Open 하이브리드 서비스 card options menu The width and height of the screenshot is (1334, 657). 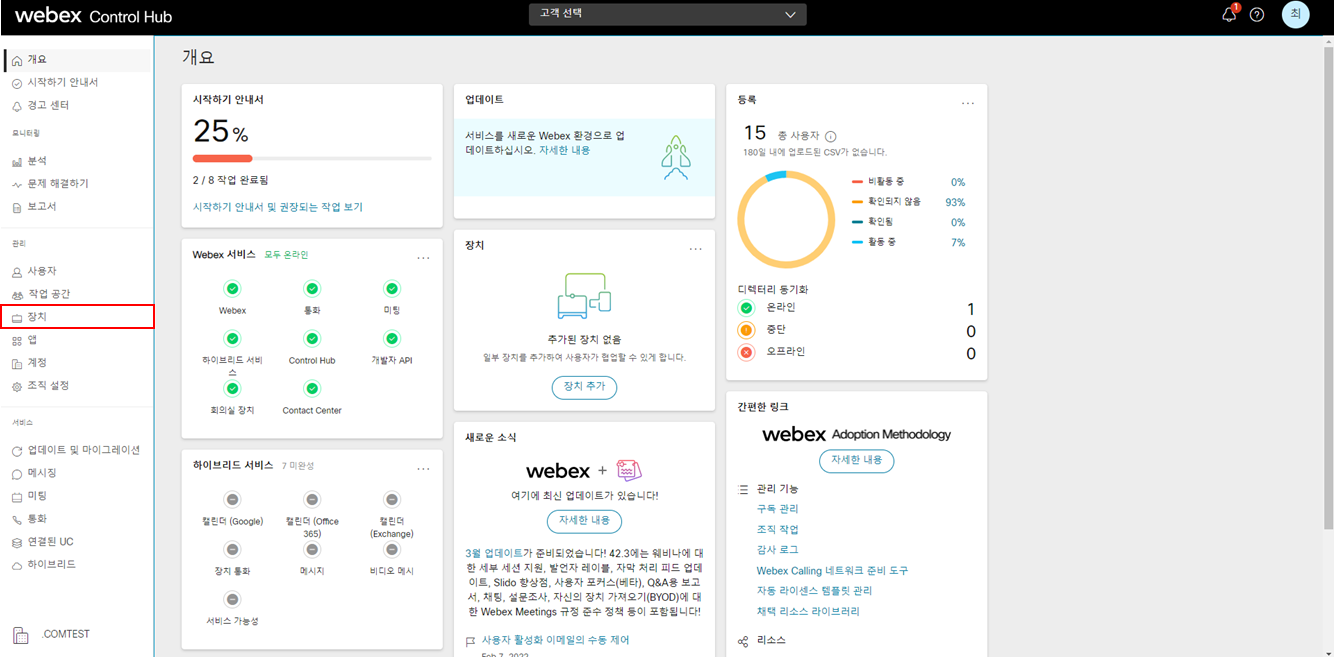(423, 468)
